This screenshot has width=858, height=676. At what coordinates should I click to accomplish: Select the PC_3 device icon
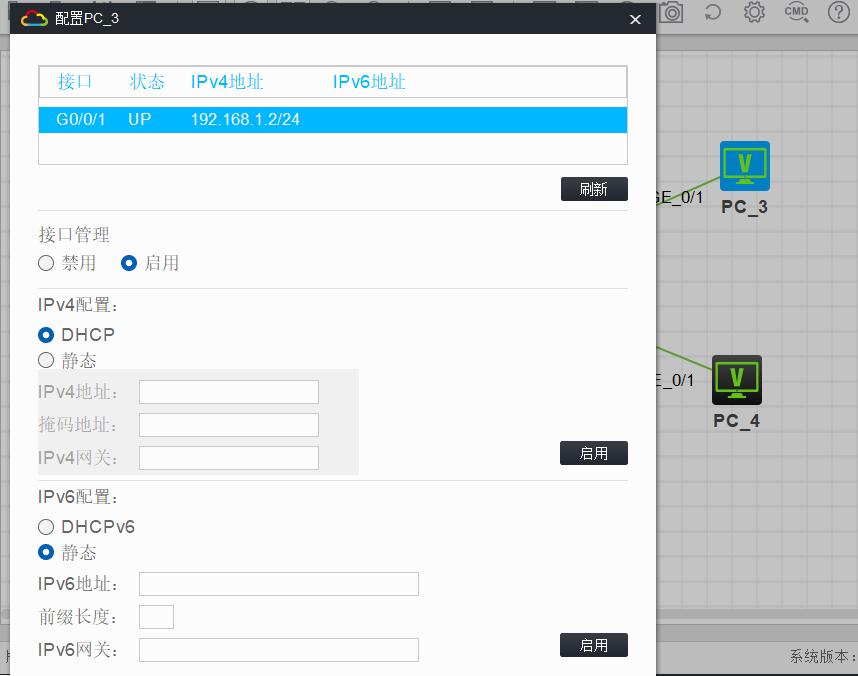click(745, 166)
